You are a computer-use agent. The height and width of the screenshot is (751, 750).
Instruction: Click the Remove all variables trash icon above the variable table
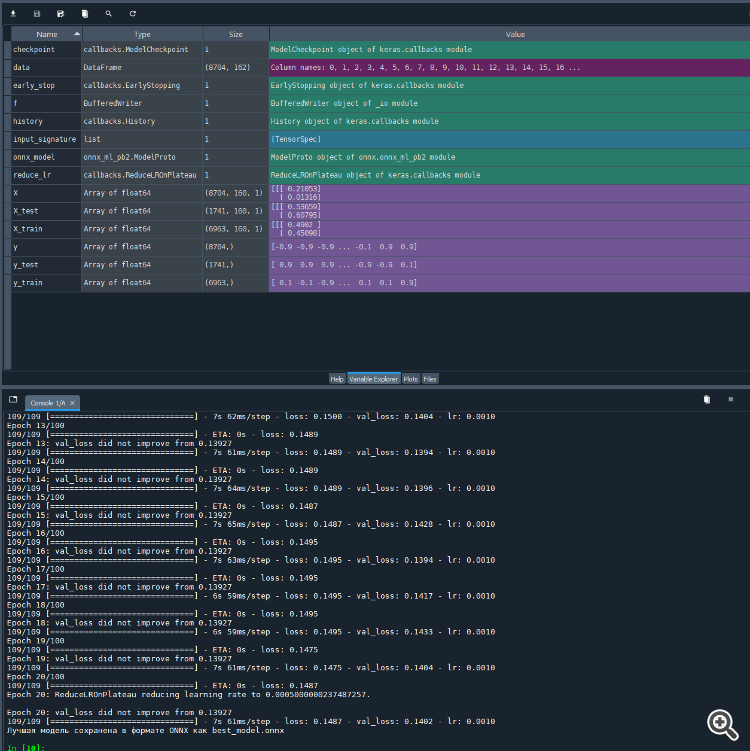coord(85,14)
